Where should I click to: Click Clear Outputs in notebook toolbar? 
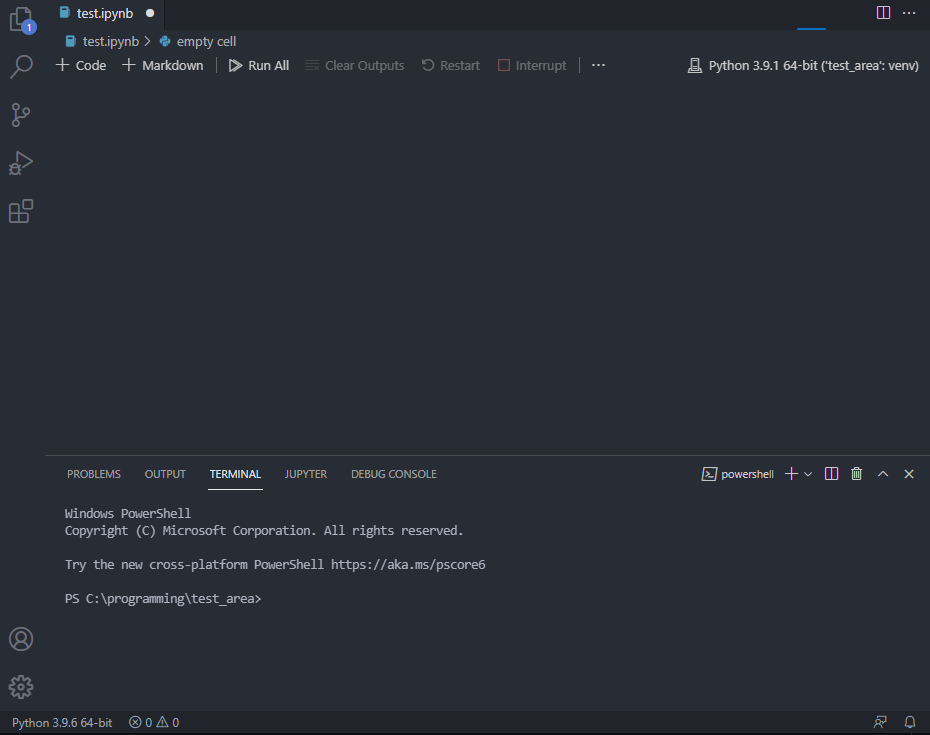355,65
